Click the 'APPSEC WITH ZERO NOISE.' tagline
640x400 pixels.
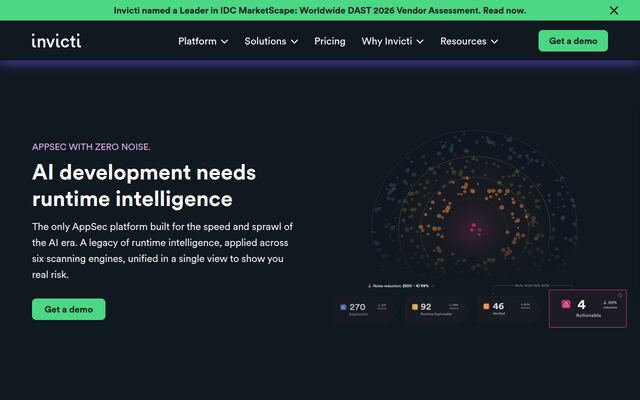pyautogui.click(x=91, y=147)
